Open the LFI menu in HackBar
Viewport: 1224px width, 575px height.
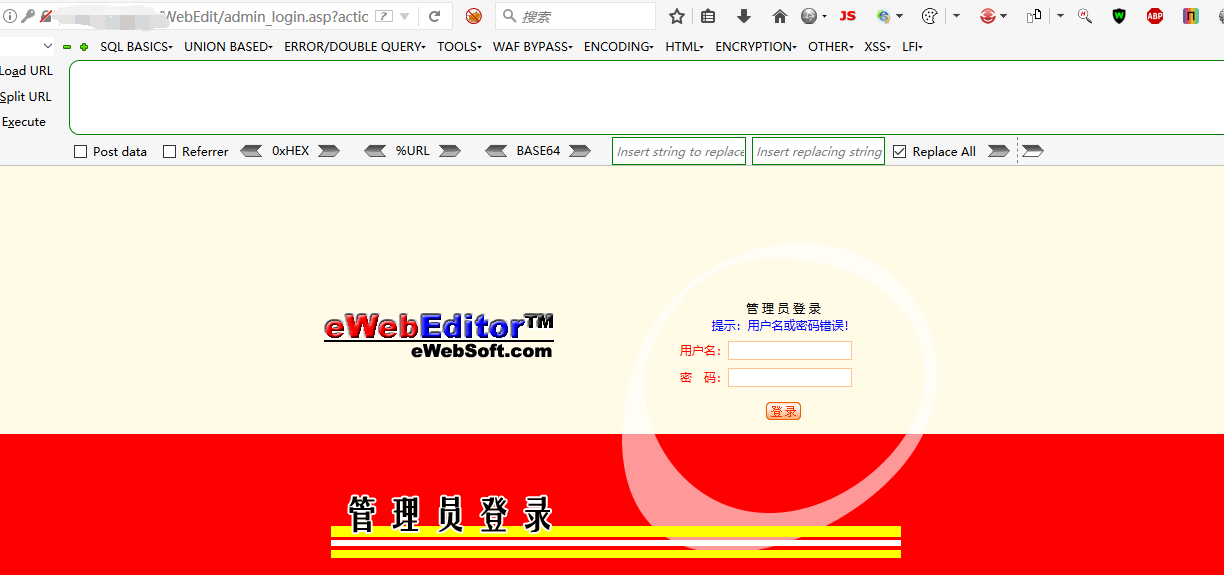(912, 47)
